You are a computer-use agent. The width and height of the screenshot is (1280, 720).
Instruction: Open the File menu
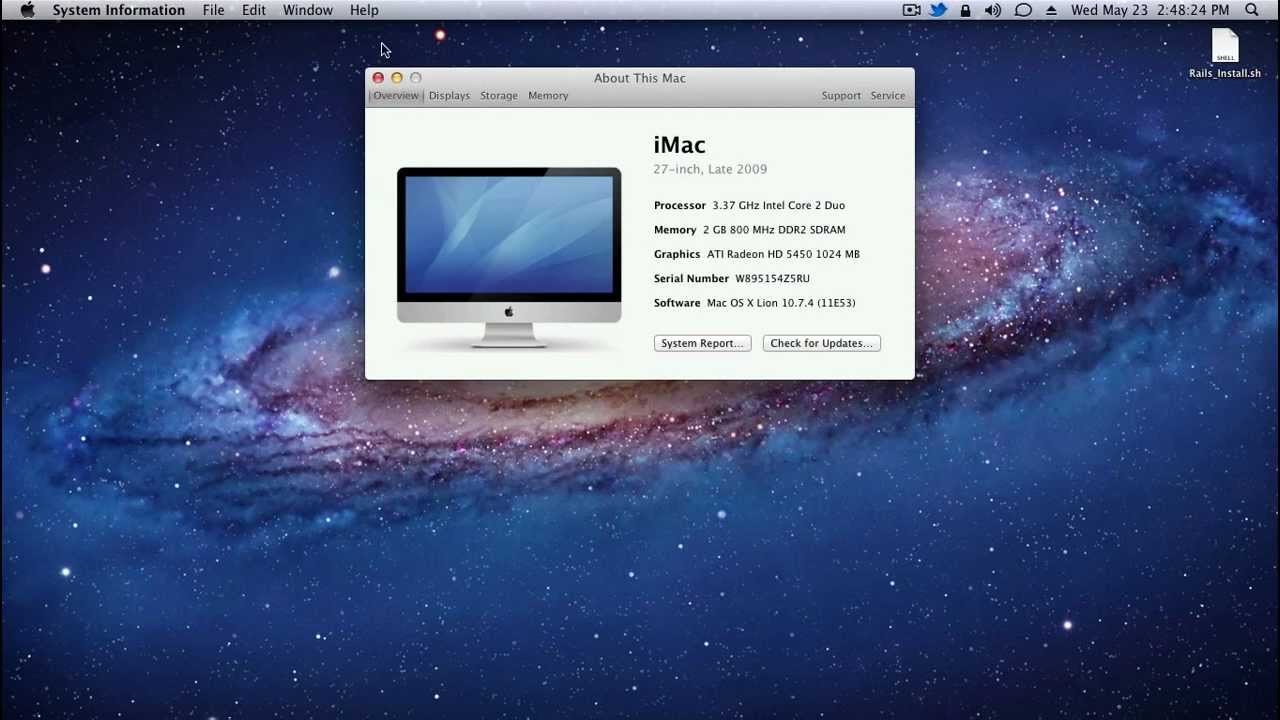pos(213,10)
